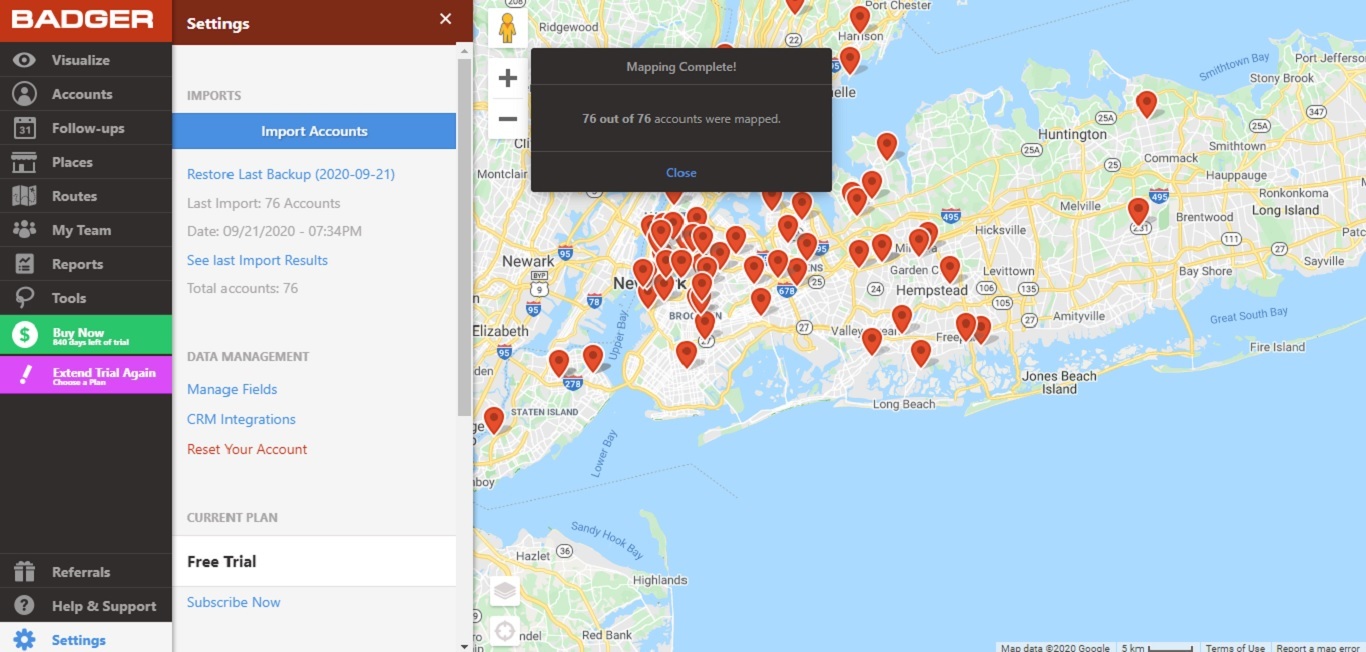Viewport: 1366px width, 652px height.
Task: Click the 'Last Import: 76 Accounts' text
Action: click(264, 203)
